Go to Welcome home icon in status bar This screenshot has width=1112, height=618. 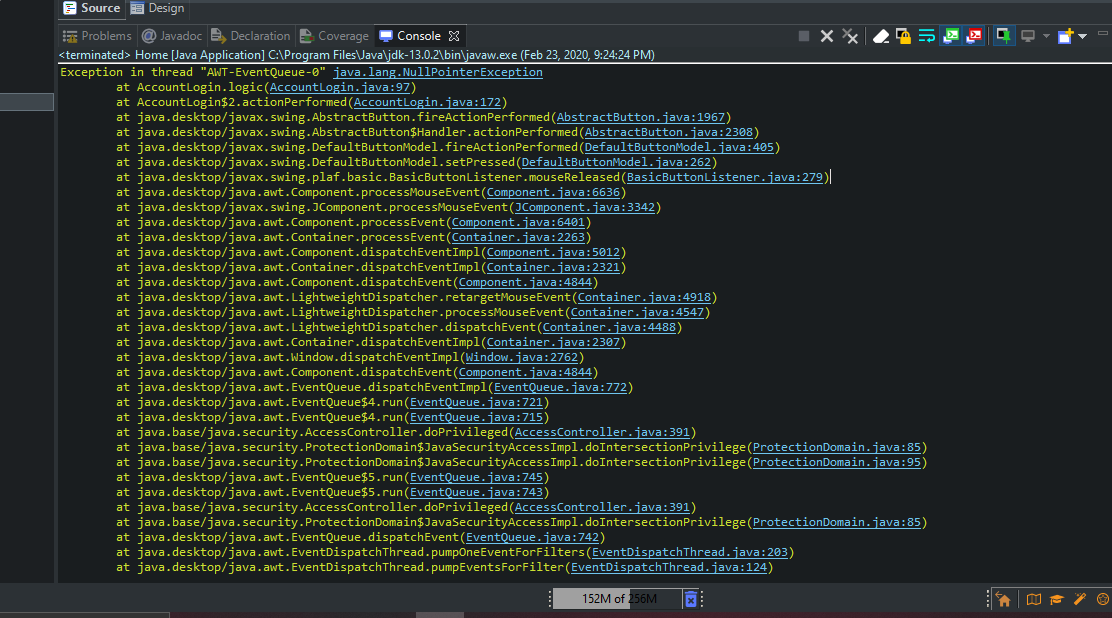tap(1003, 600)
